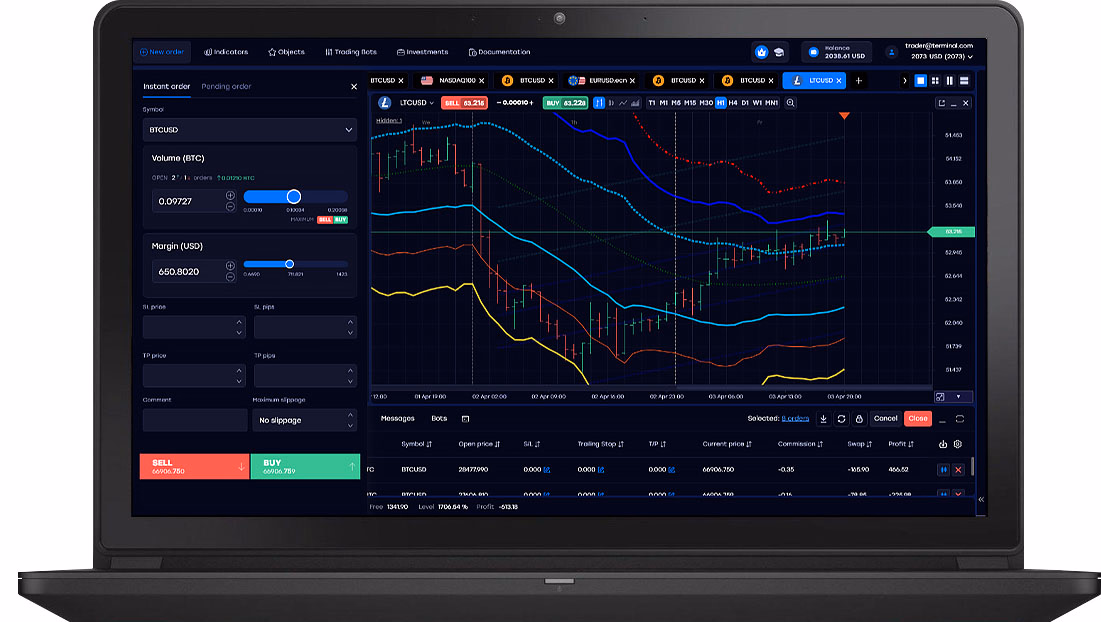Select the single chart layout icon

[921, 81]
